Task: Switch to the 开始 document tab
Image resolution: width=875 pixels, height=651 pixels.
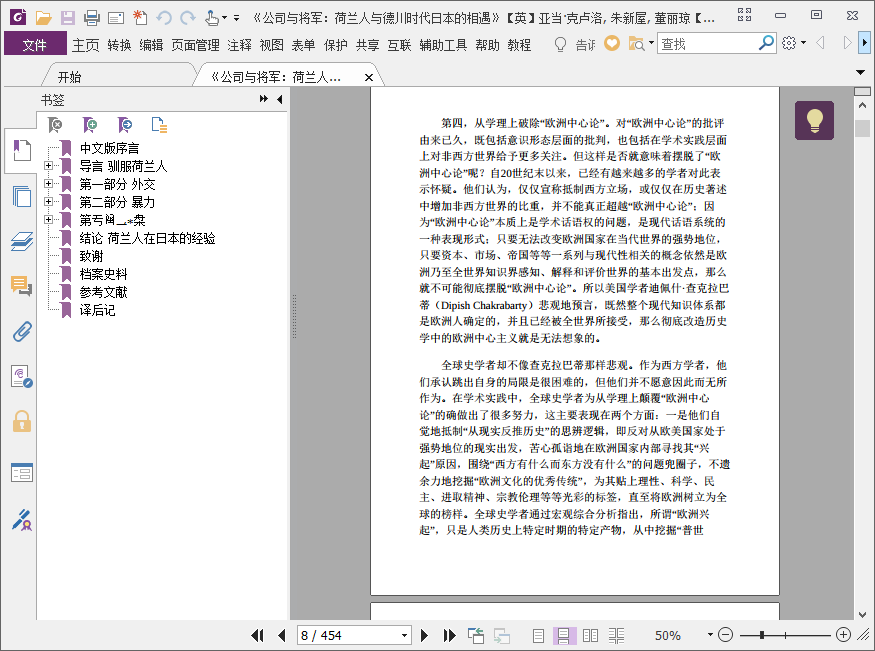Action: [x=69, y=77]
